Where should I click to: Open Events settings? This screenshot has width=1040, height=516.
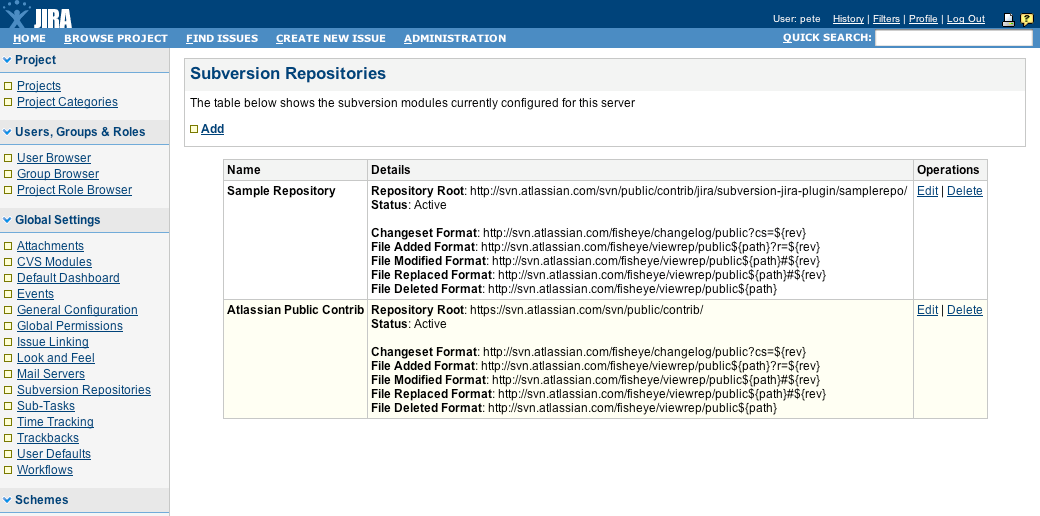tap(35, 294)
